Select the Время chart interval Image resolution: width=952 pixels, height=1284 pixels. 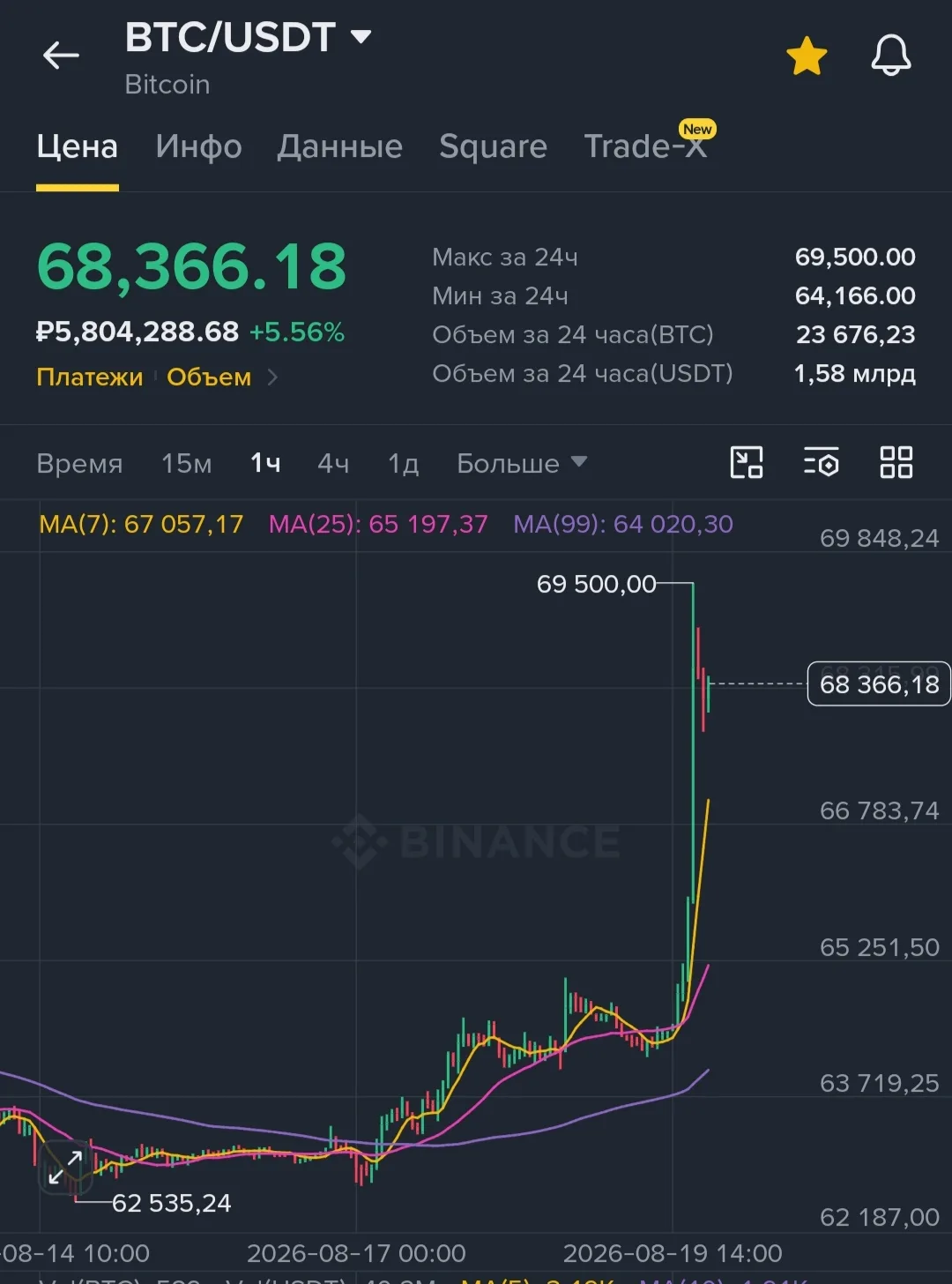pos(79,464)
